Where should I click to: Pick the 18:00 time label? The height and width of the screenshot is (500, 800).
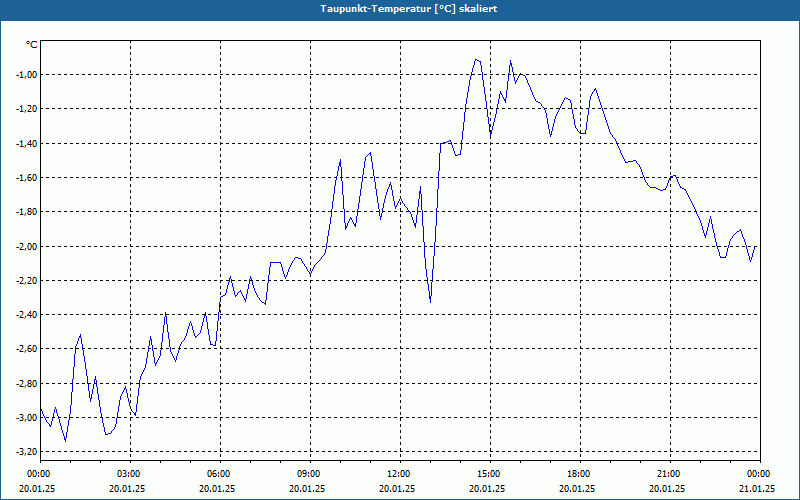coord(581,474)
